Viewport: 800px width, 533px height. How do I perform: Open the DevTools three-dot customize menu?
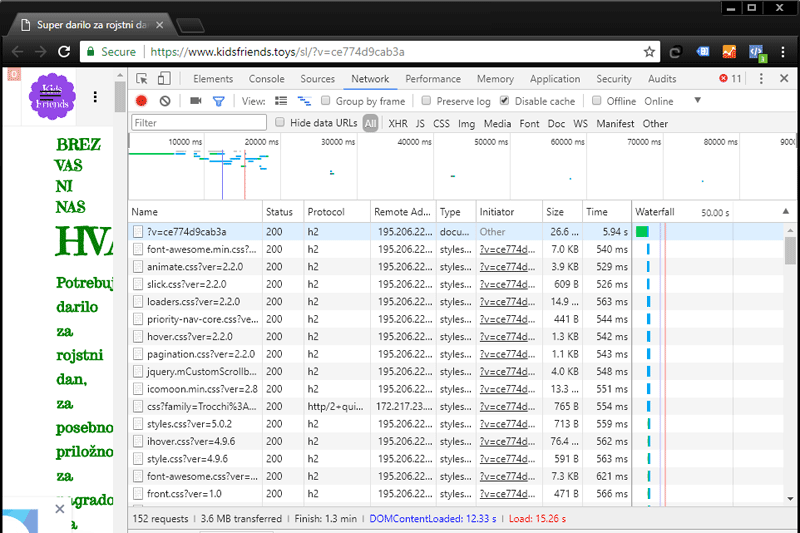(761, 79)
